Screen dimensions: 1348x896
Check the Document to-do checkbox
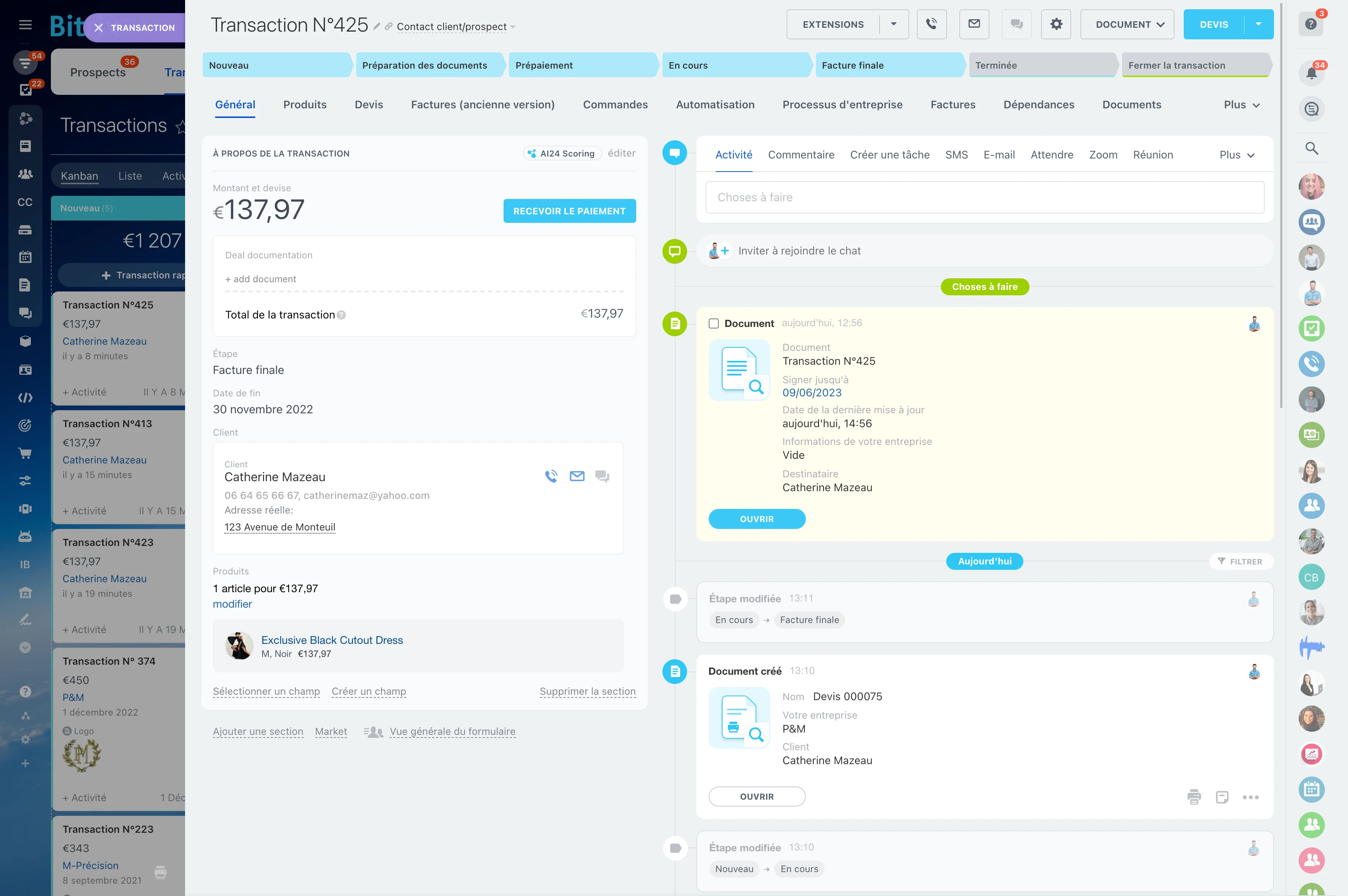pos(714,323)
